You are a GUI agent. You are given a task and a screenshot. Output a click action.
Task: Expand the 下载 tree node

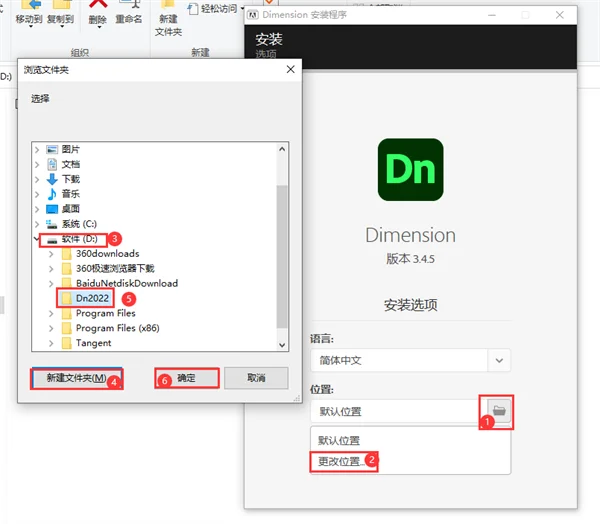37,180
